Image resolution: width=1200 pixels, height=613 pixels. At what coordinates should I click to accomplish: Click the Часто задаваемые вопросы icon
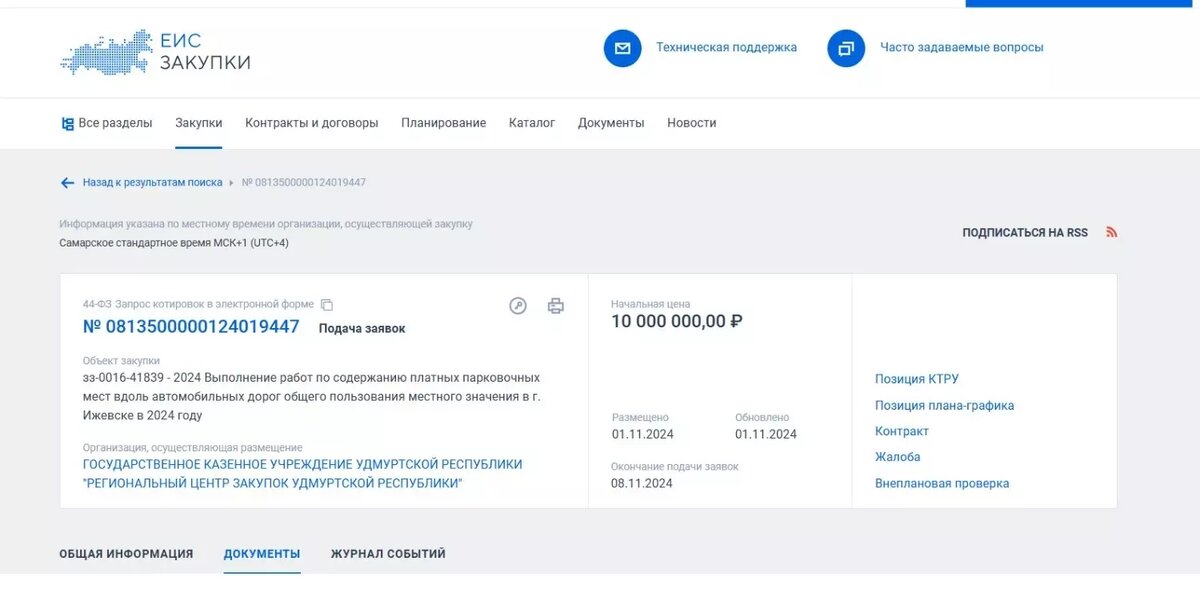[845, 47]
